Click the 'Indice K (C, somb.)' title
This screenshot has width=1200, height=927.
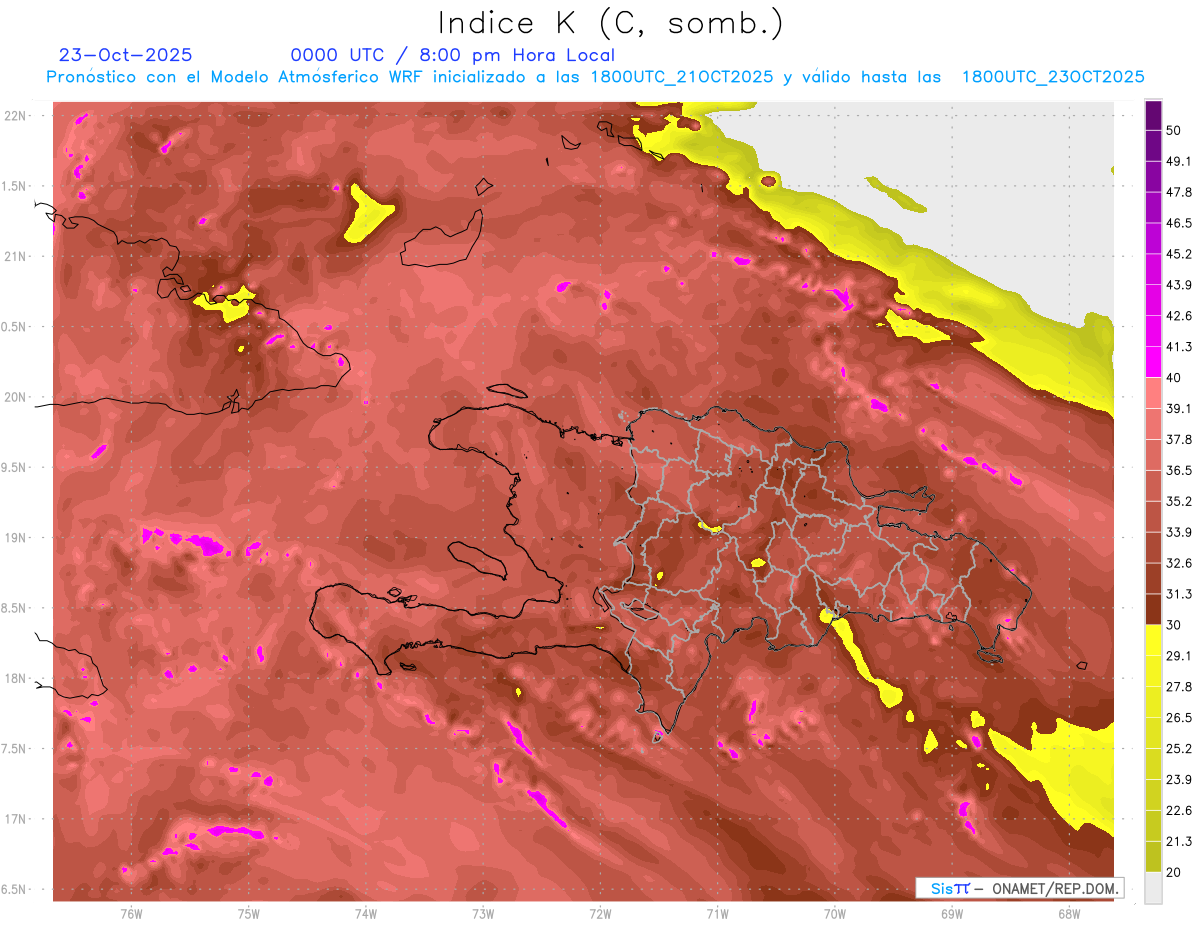(x=611, y=24)
